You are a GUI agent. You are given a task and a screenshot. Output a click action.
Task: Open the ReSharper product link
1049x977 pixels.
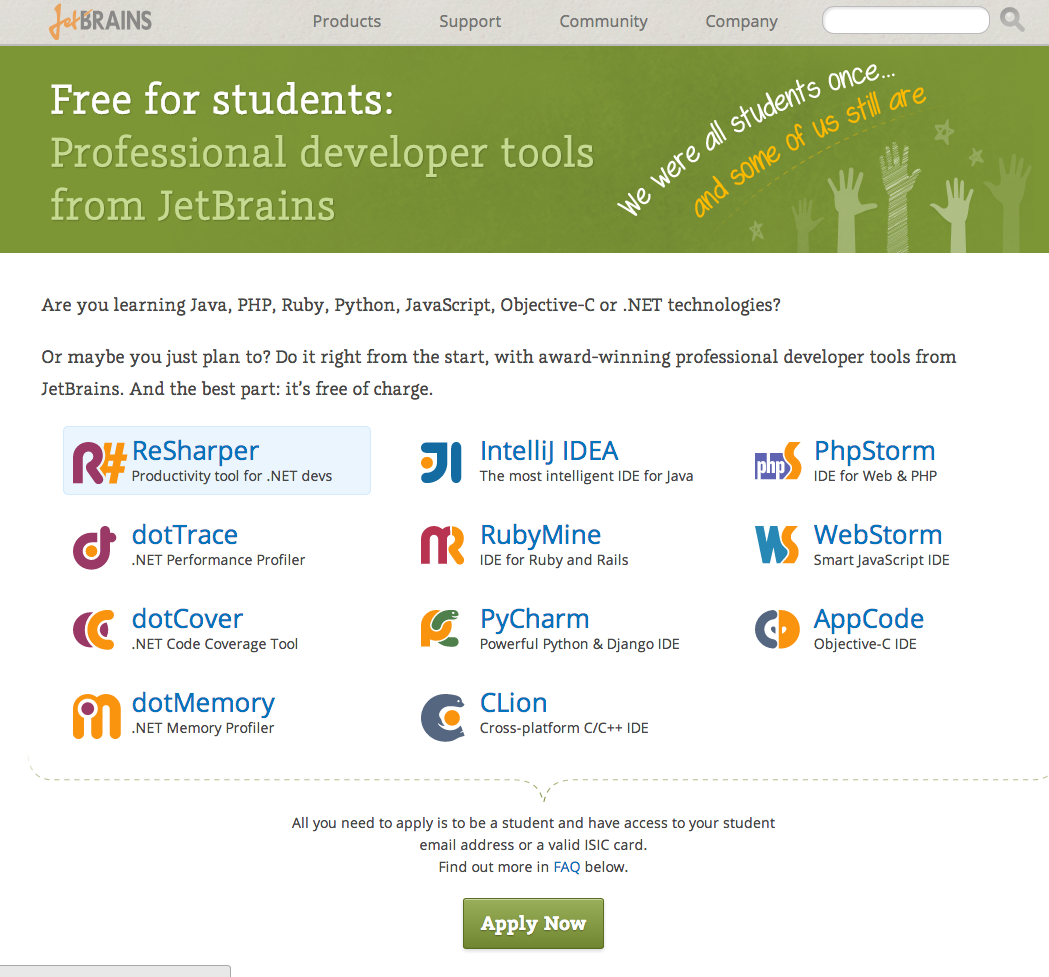(195, 451)
